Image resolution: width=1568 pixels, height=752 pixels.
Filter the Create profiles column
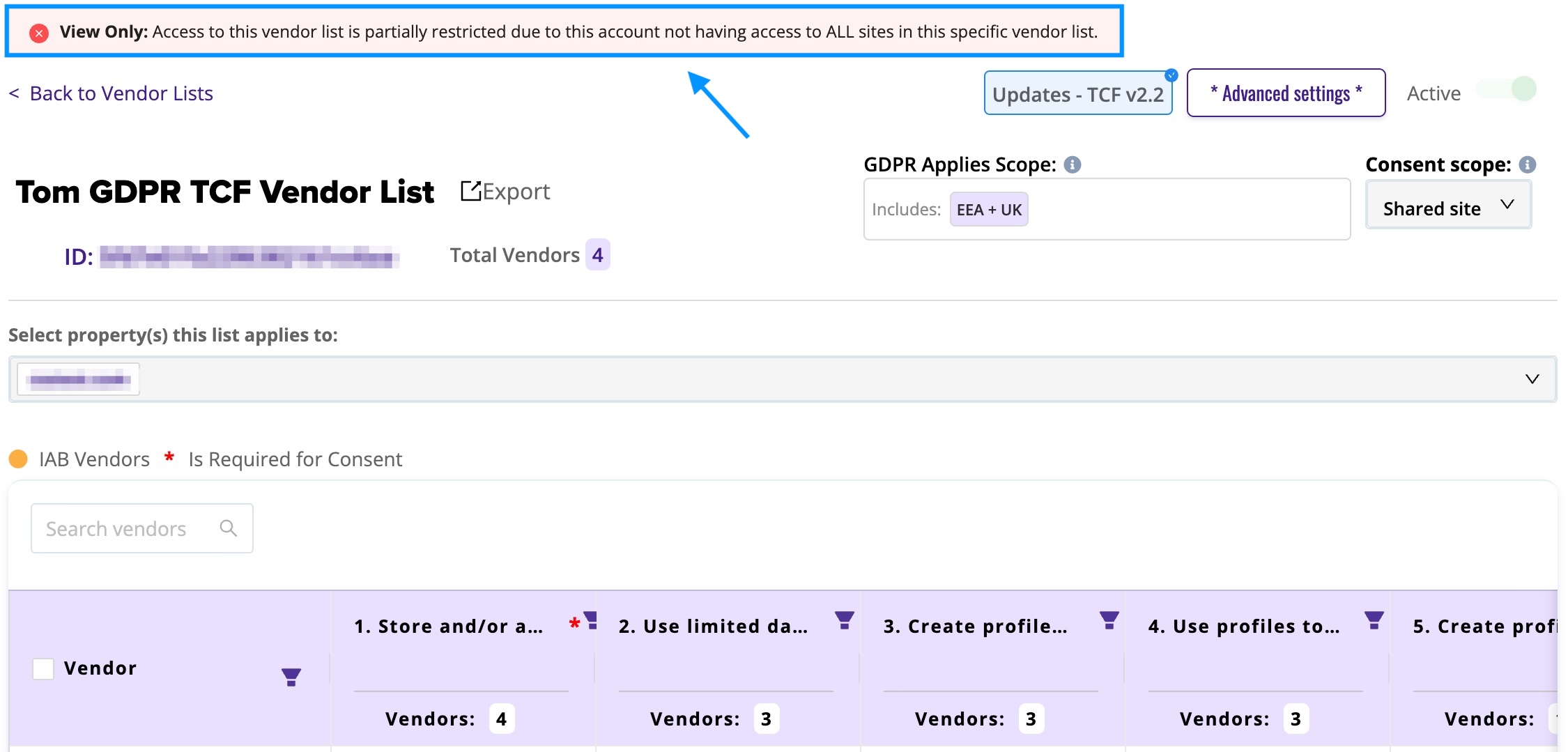click(1109, 620)
